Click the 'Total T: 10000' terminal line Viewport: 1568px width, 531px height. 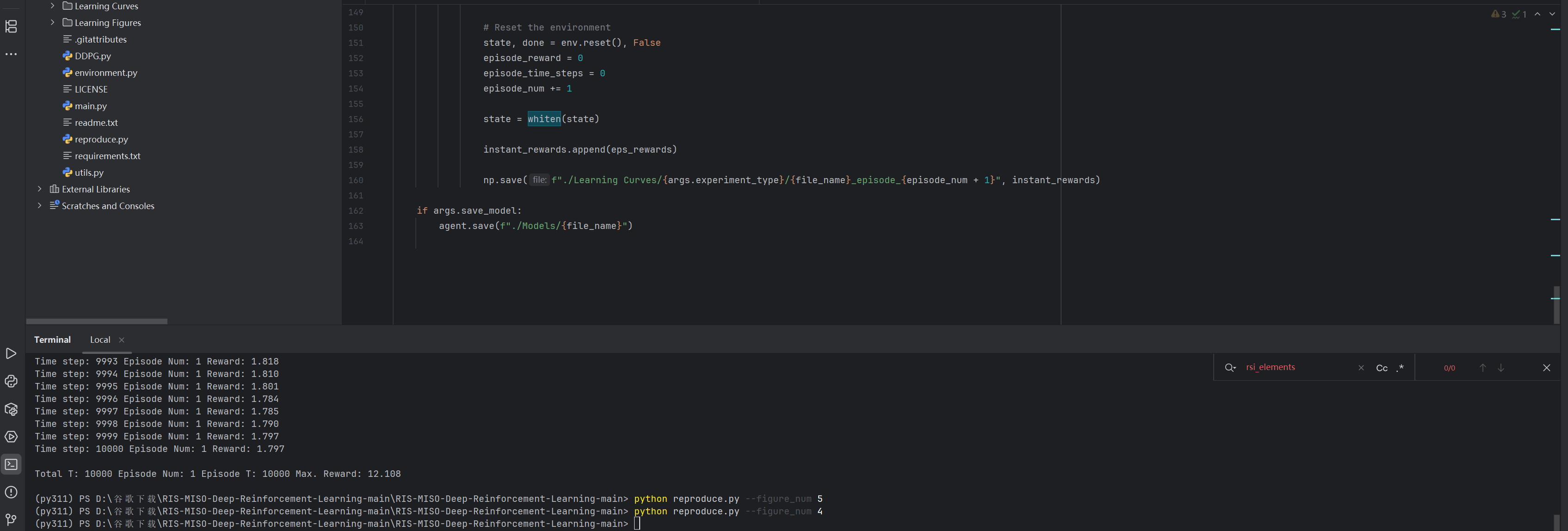click(217, 474)
